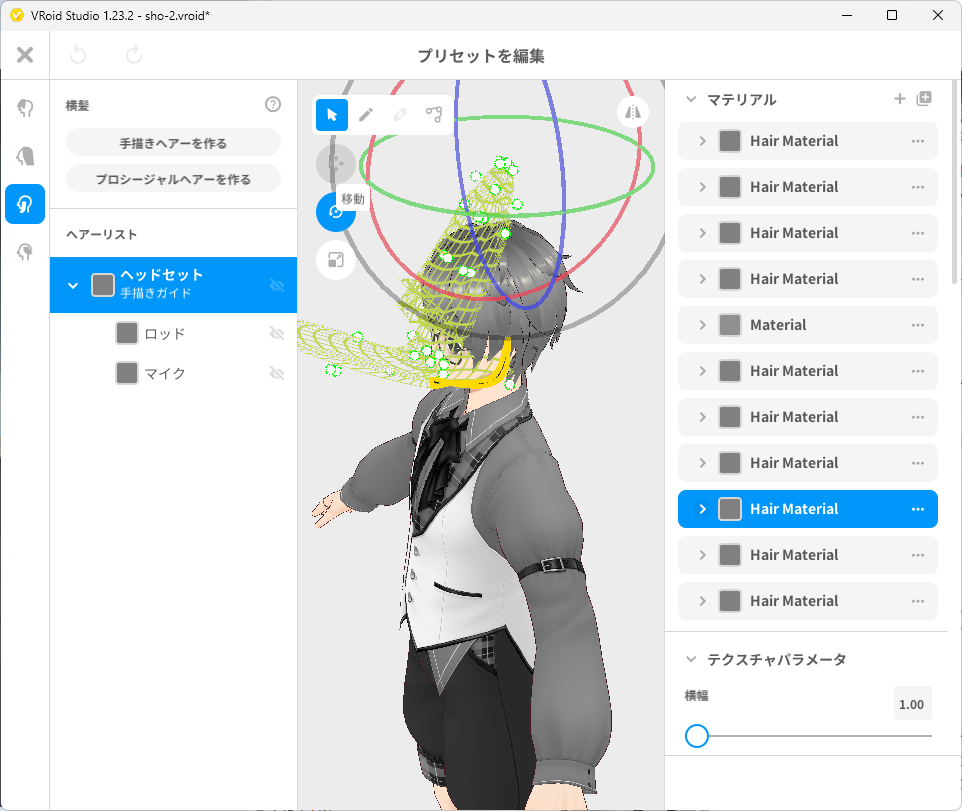Image resolution: width=962 pixels, height=811 pixels.
Task: Collapse the ヘッドセット hair group chevron
Action: [73, 285]
